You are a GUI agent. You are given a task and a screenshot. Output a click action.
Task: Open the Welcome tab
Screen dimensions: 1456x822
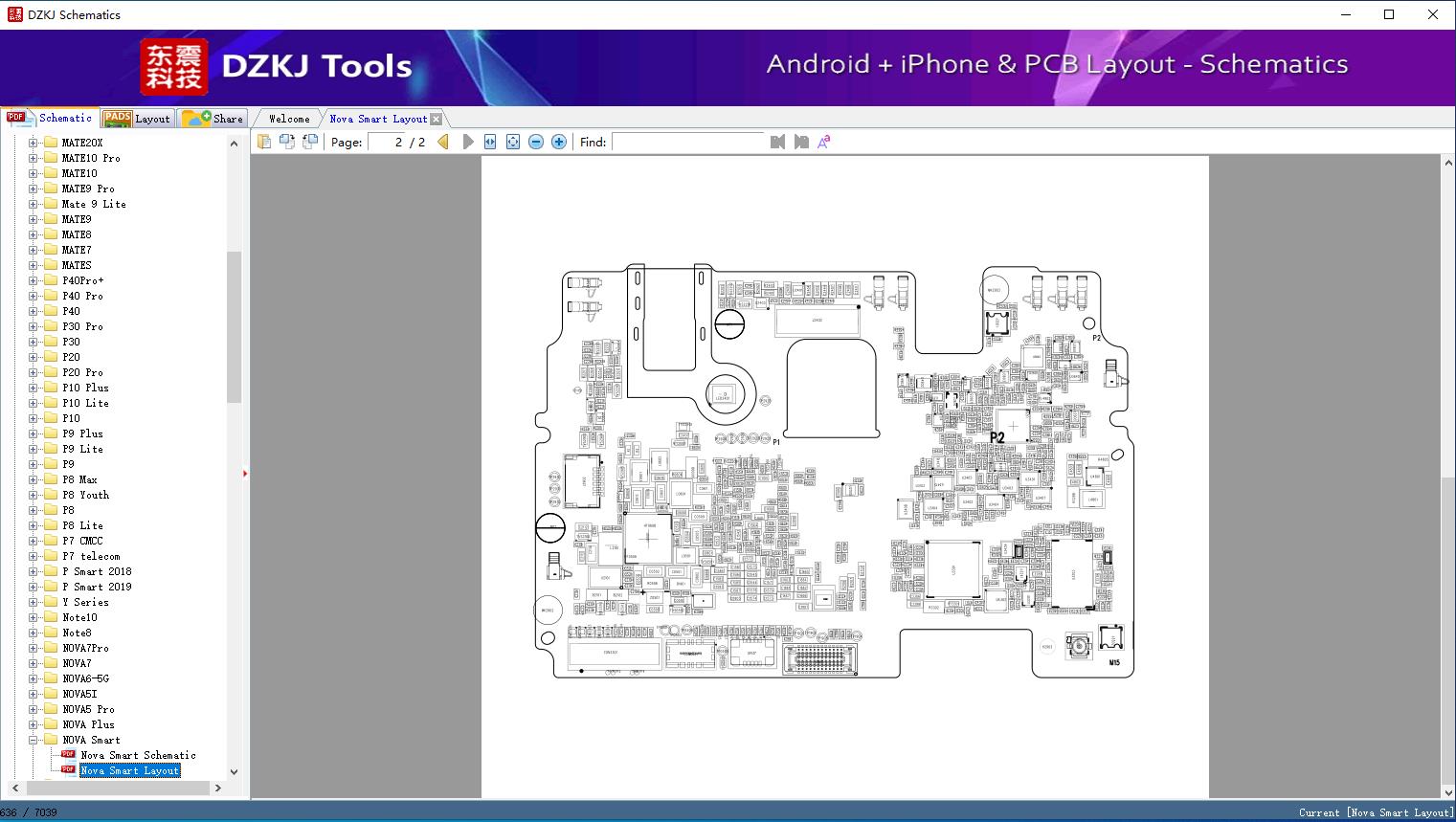coord(286,118)
